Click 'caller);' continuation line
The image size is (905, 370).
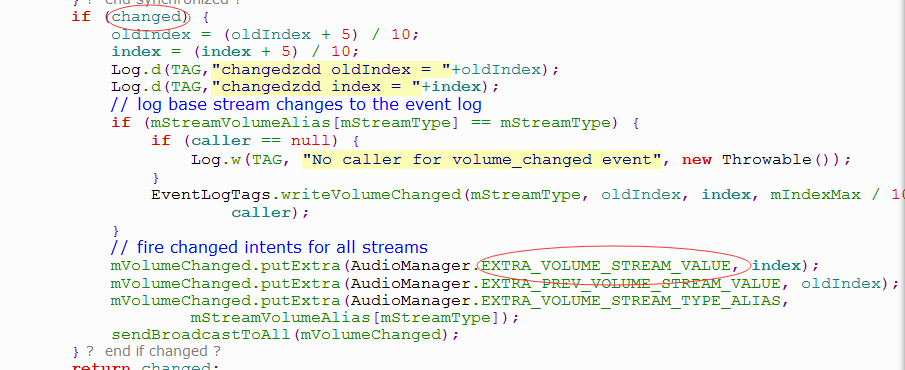(271, 212)
